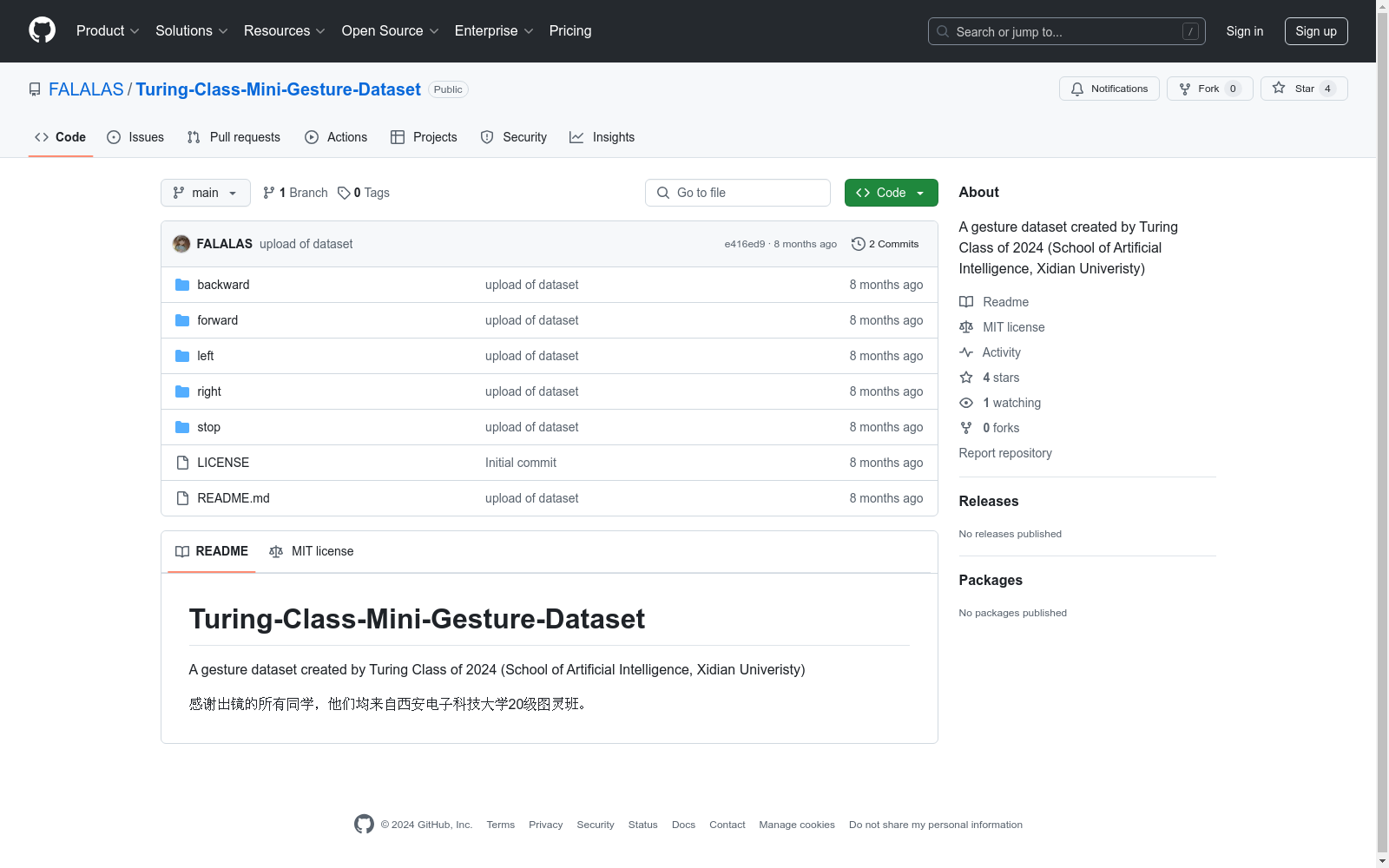Click the folder icon beside stop

[182, 427]
